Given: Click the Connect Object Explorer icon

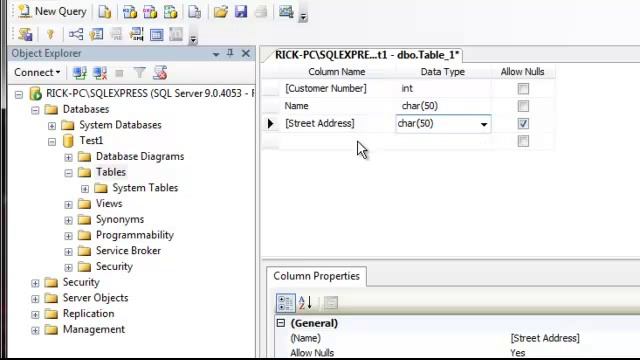Looking at the screenshot, I should tap(80, 73).
